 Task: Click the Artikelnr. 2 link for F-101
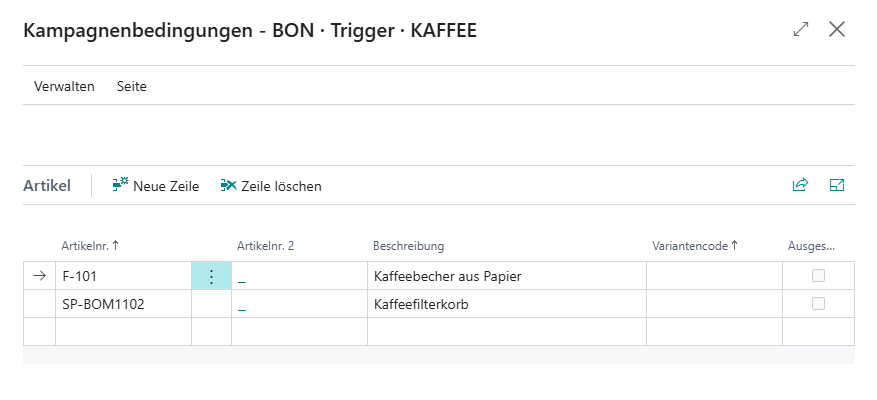click(242, 277)
